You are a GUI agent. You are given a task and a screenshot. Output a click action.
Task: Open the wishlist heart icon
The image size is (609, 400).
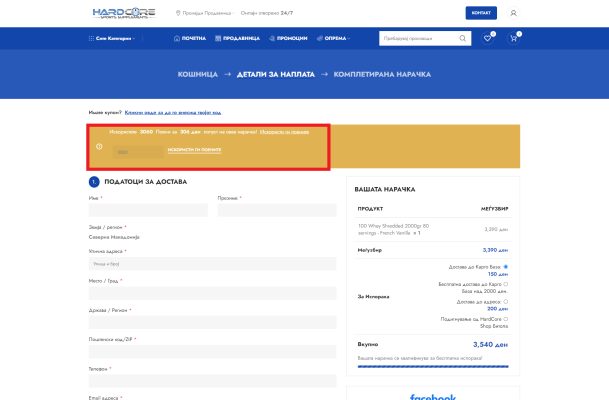click(488, 38)
